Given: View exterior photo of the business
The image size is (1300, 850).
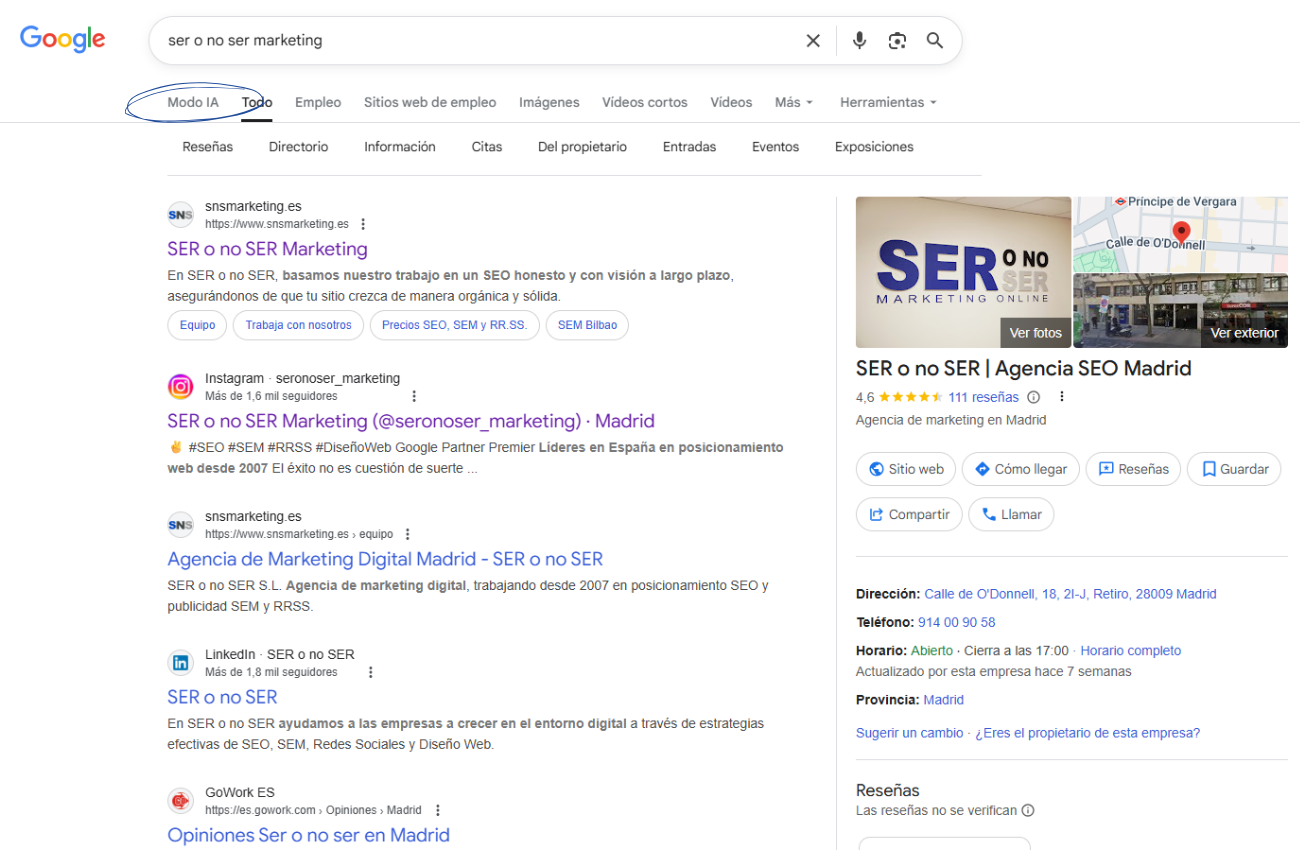Looking at the screenshot, I should [x=1180, y=311].
